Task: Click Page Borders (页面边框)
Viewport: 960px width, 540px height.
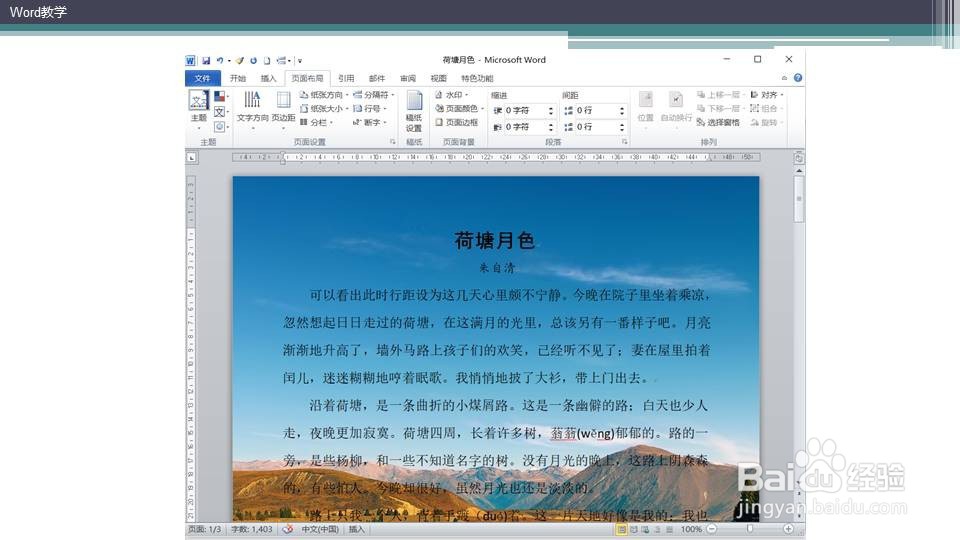Action: click(x=456, y=122)
